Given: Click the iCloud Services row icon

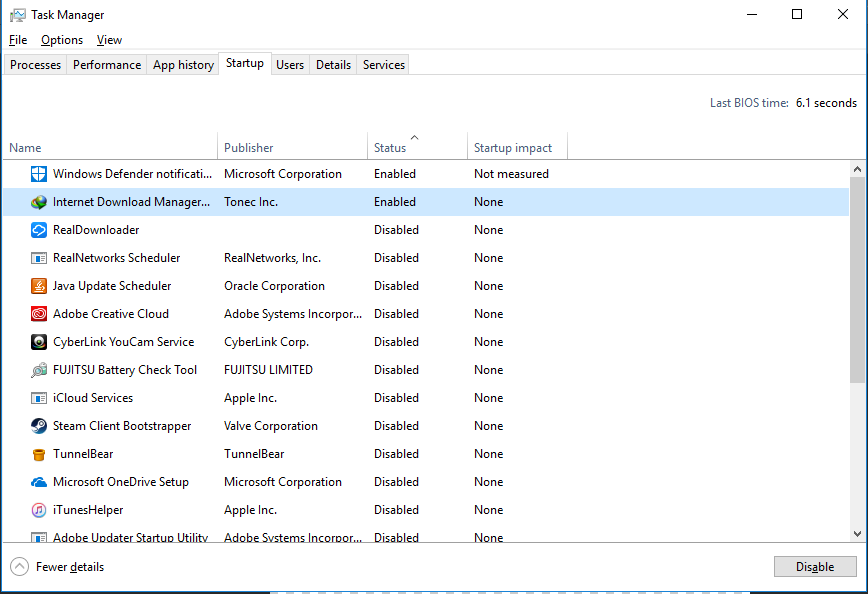Looking at the screenshot, I should coord(39,398).
